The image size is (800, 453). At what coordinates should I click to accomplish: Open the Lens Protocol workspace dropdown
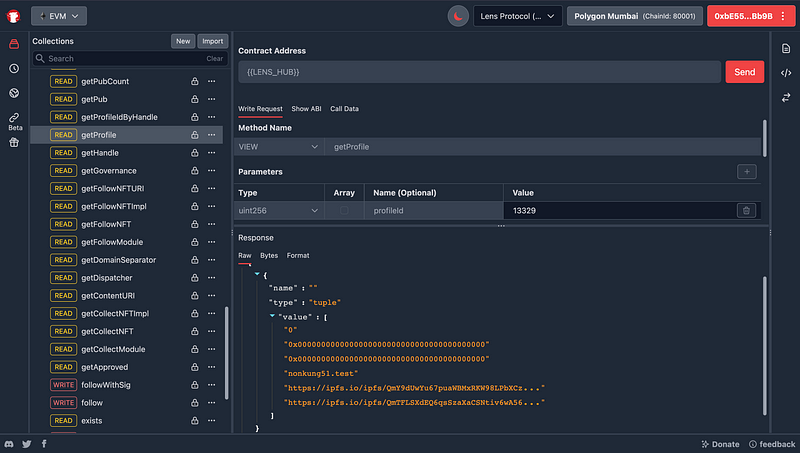[x=518, y=16]
